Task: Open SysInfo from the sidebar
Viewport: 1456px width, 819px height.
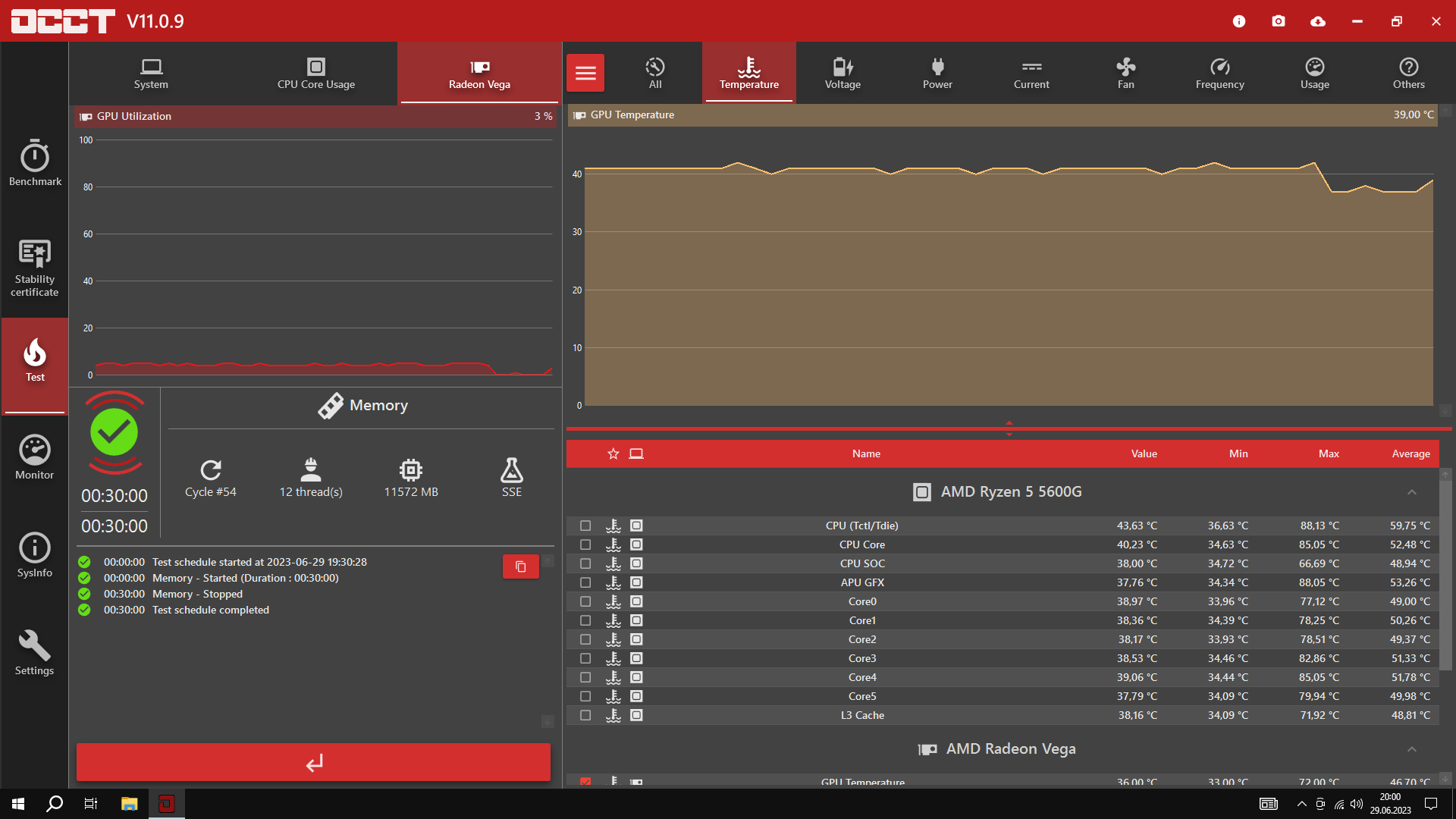Action: [x=35, y=555]
